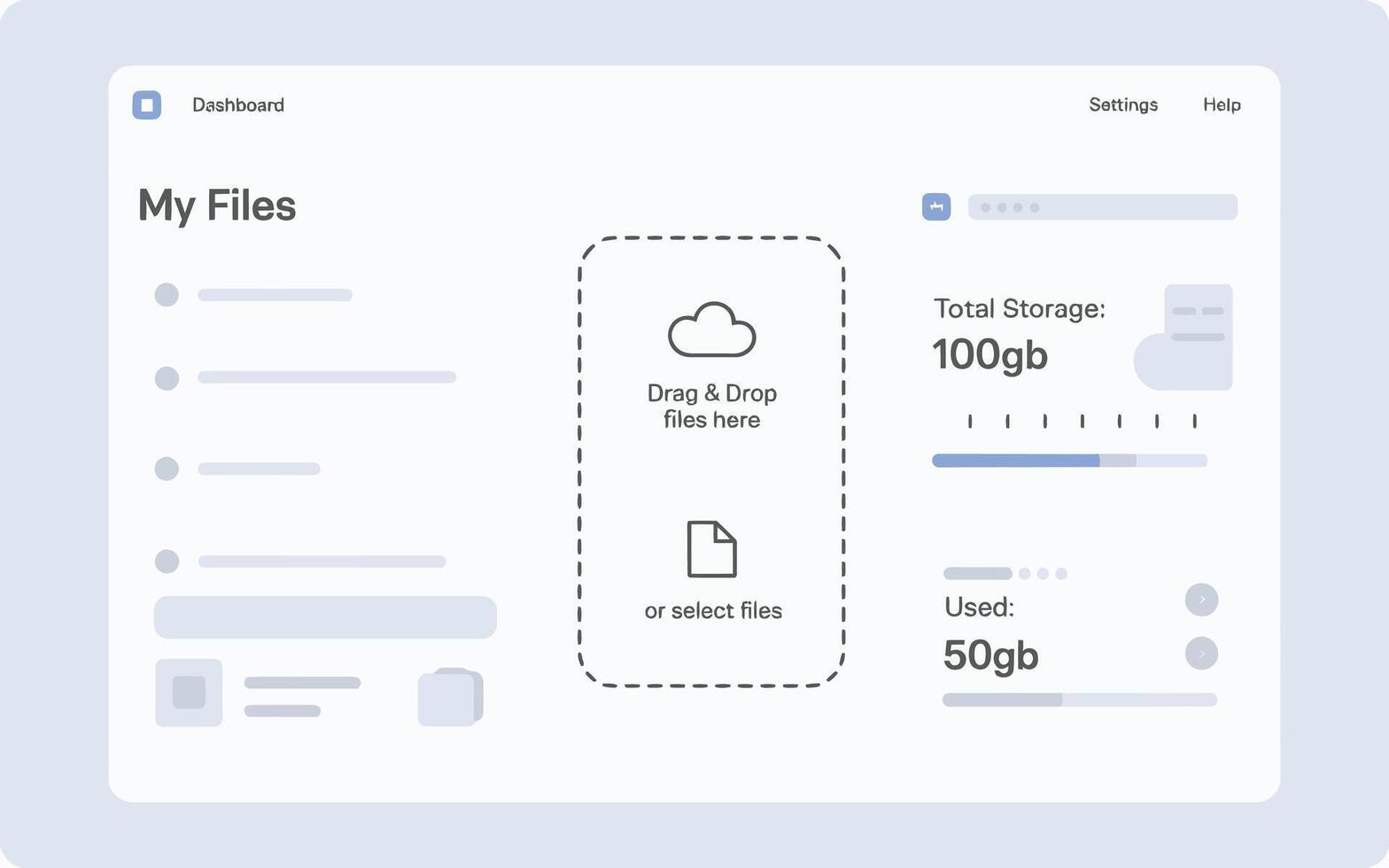Click 'or select files' link
1389x868 pixels.
click(713, 610)
